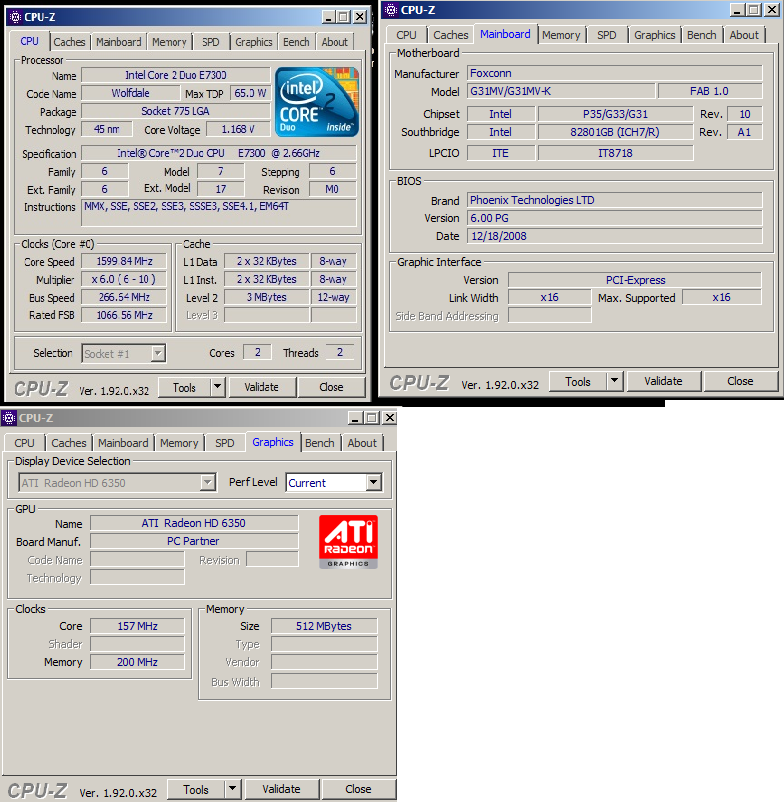The width and height of the screenshot is (784, 802).
Task: Switch to Mainboard tab in CPU window
Action: point(119,42)
